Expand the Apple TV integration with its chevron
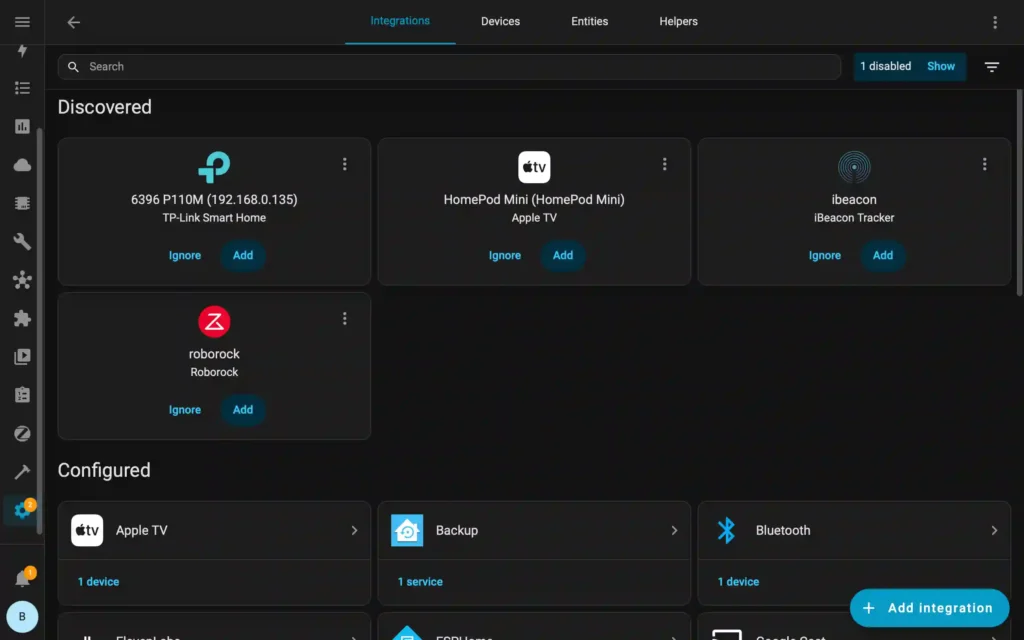 [357, 531]
